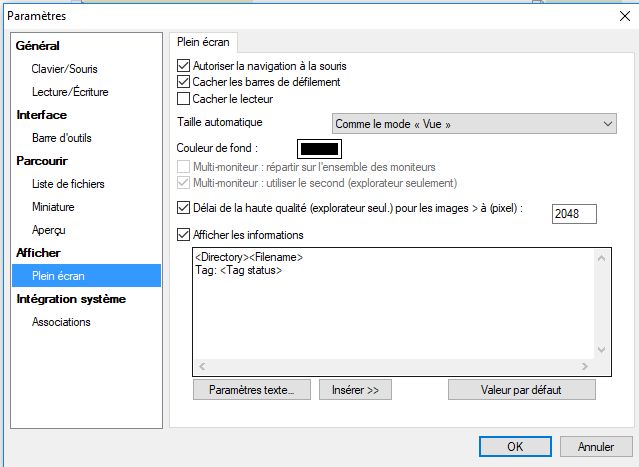
Task: Pick the black Couleur de fond swatch
Action: click(321, 149)
